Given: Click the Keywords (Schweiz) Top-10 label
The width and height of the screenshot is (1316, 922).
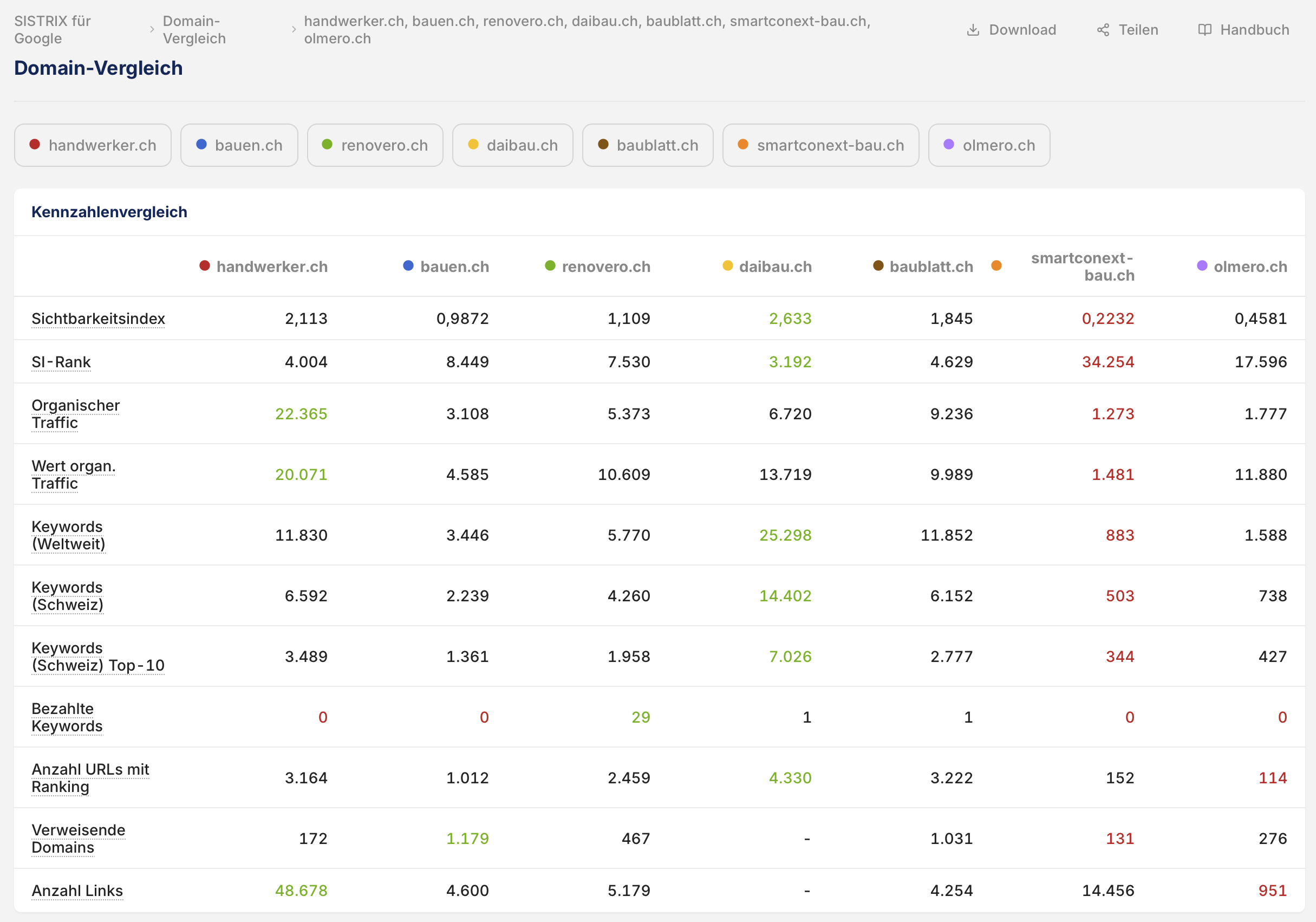Looking at the screenshot, I should 98,657.
